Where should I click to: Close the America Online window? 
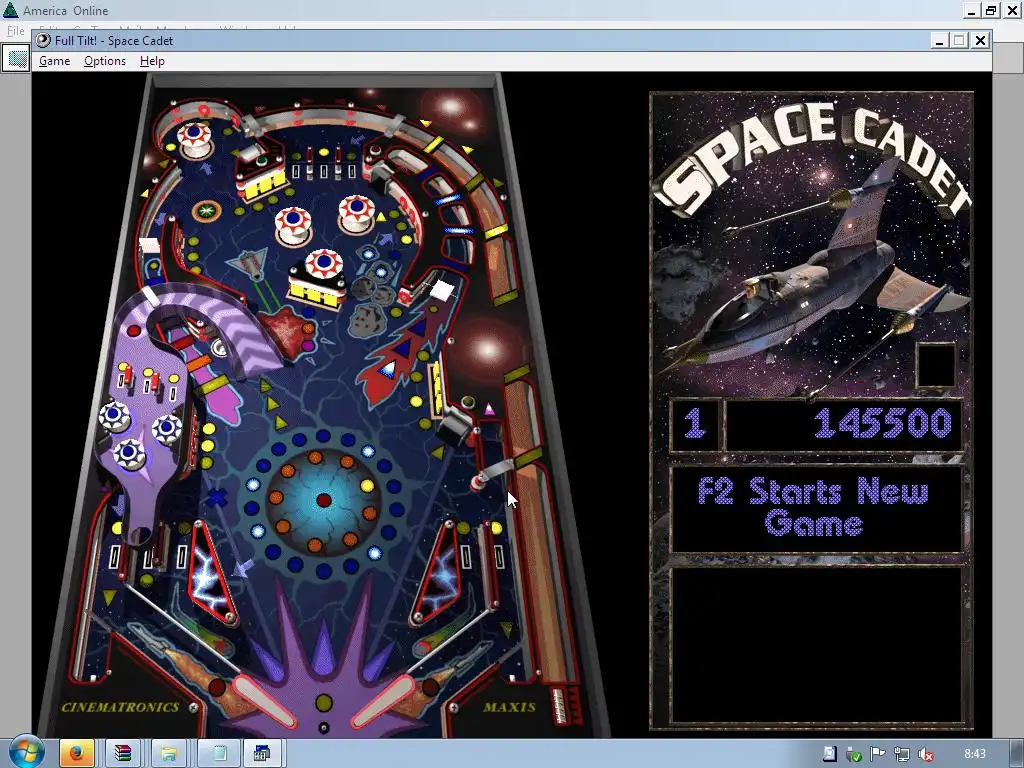tap(1012, 10)
